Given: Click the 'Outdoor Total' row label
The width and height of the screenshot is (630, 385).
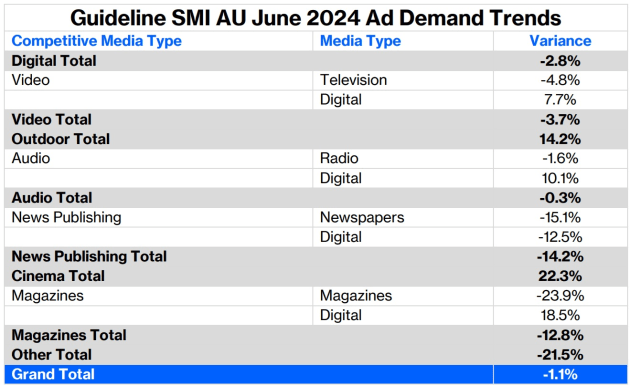Looking at the screenshot, I should 61,139.
